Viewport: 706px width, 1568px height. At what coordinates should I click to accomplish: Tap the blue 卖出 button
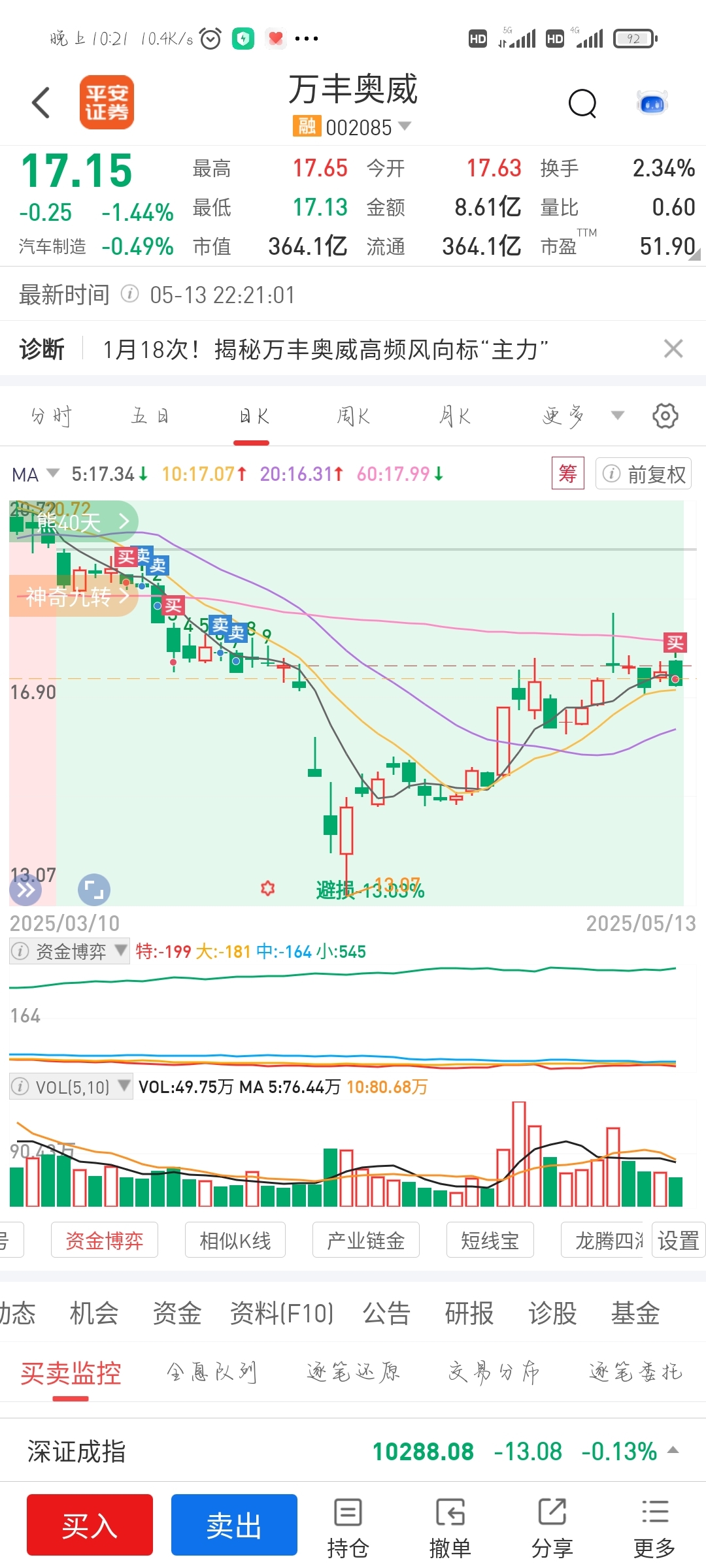tap(234, 1525)
